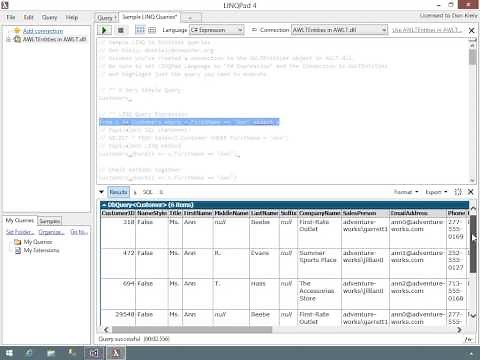This screenshot has width=480, height=360.
Task: Click the results horizontal scrollbar thumb
Action: (x=192, y=330)
